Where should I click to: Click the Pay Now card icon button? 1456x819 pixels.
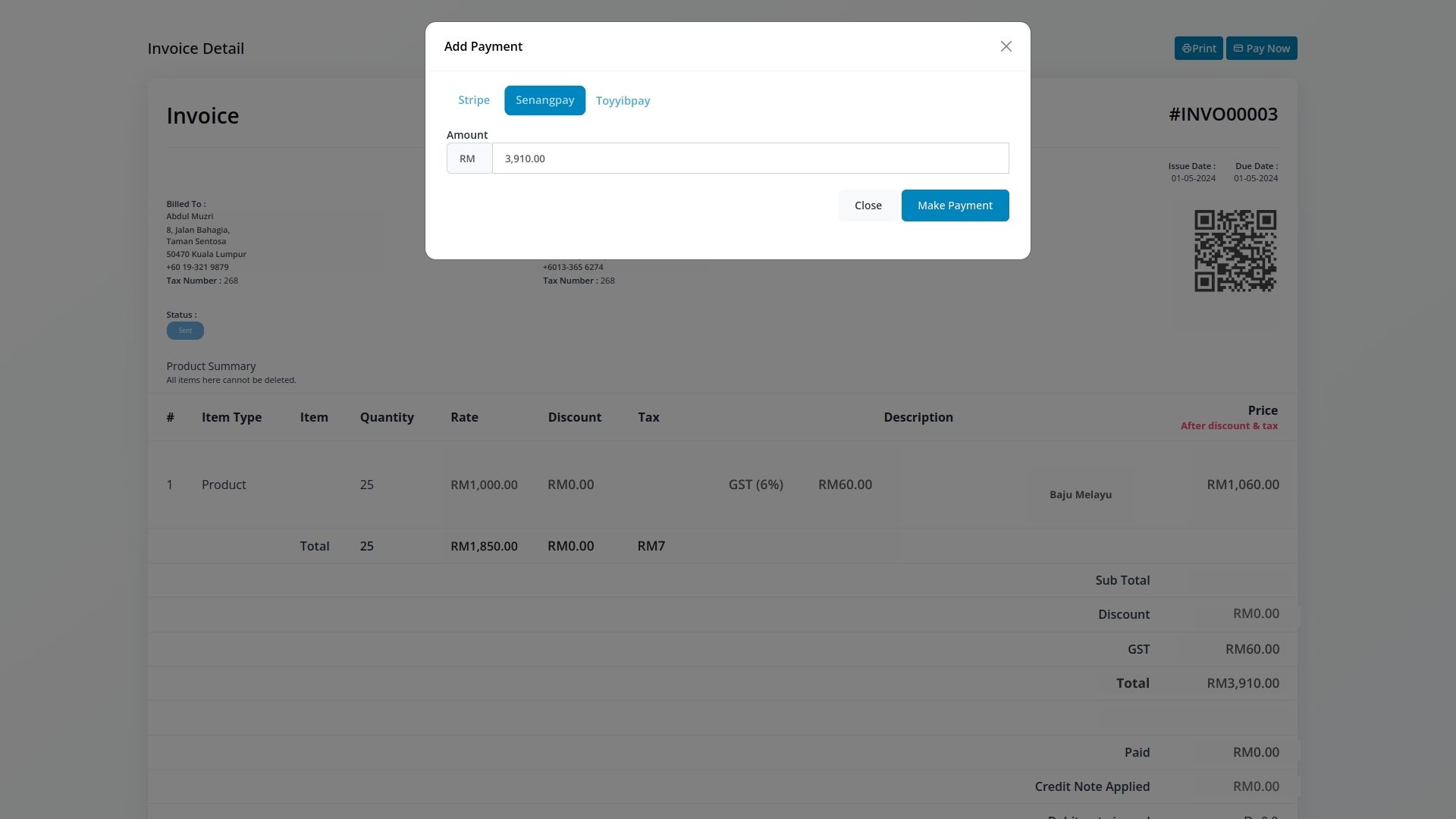point(1261,49)
